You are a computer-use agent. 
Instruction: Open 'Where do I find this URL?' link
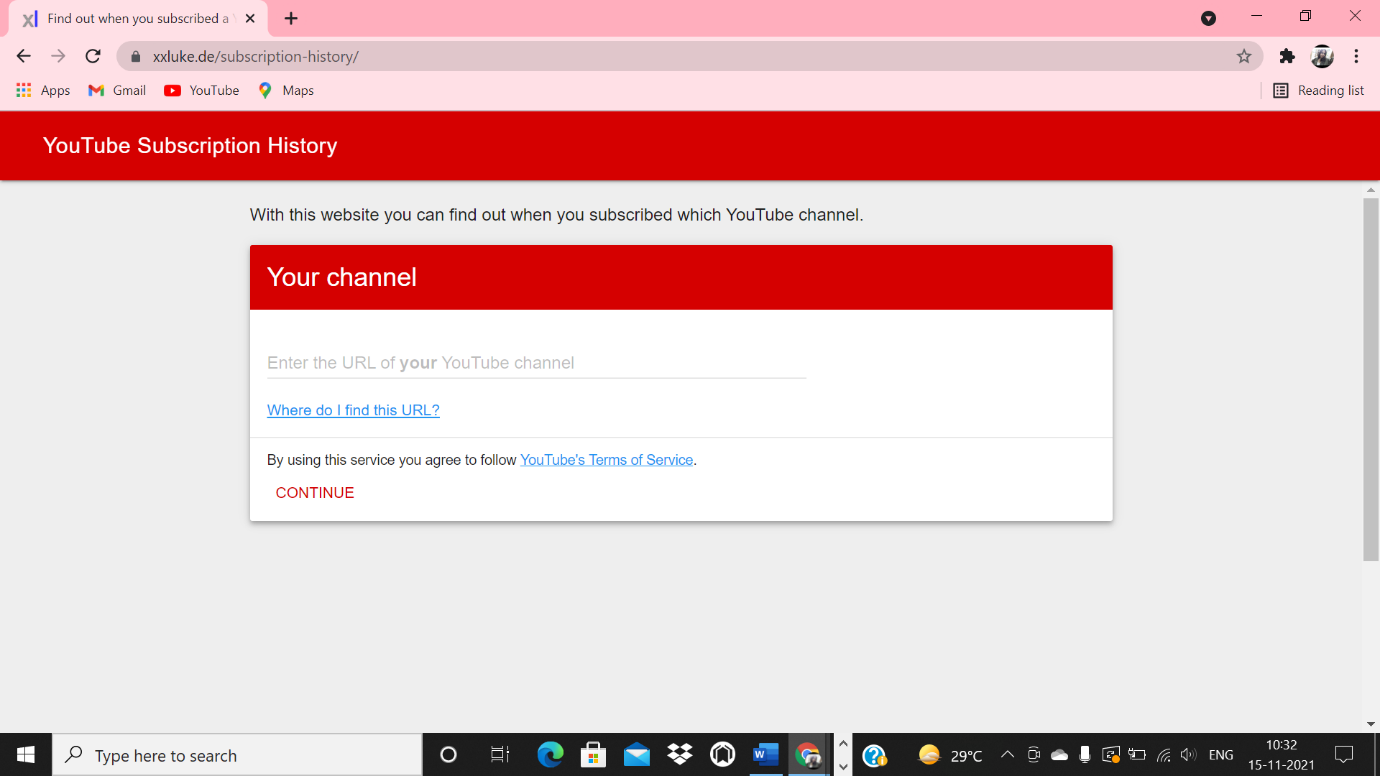pyautogui.click(x=353, y=410)
